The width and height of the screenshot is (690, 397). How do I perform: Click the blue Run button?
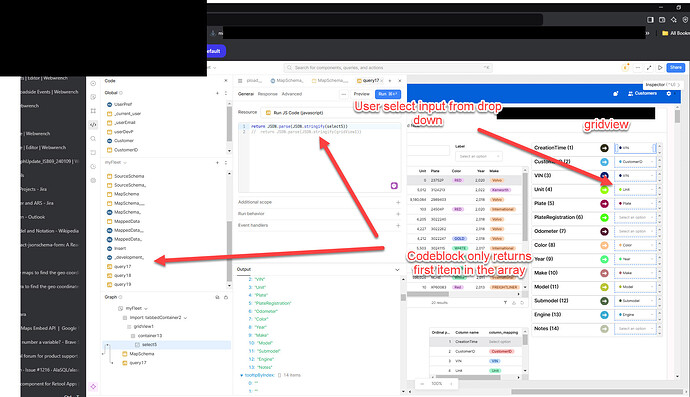[x=388, y=94]
